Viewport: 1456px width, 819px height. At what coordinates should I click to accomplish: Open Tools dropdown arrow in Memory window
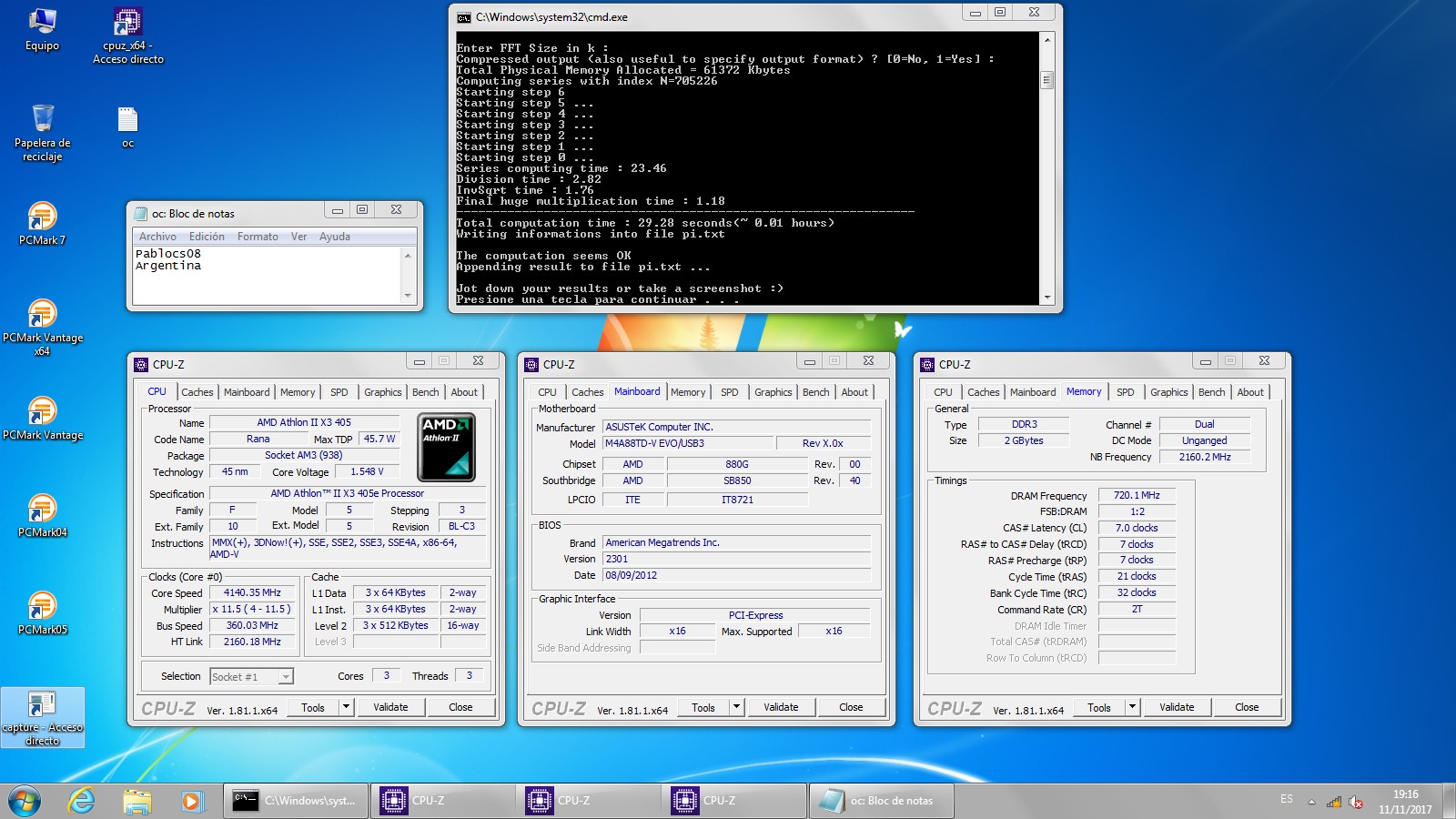1132,707
